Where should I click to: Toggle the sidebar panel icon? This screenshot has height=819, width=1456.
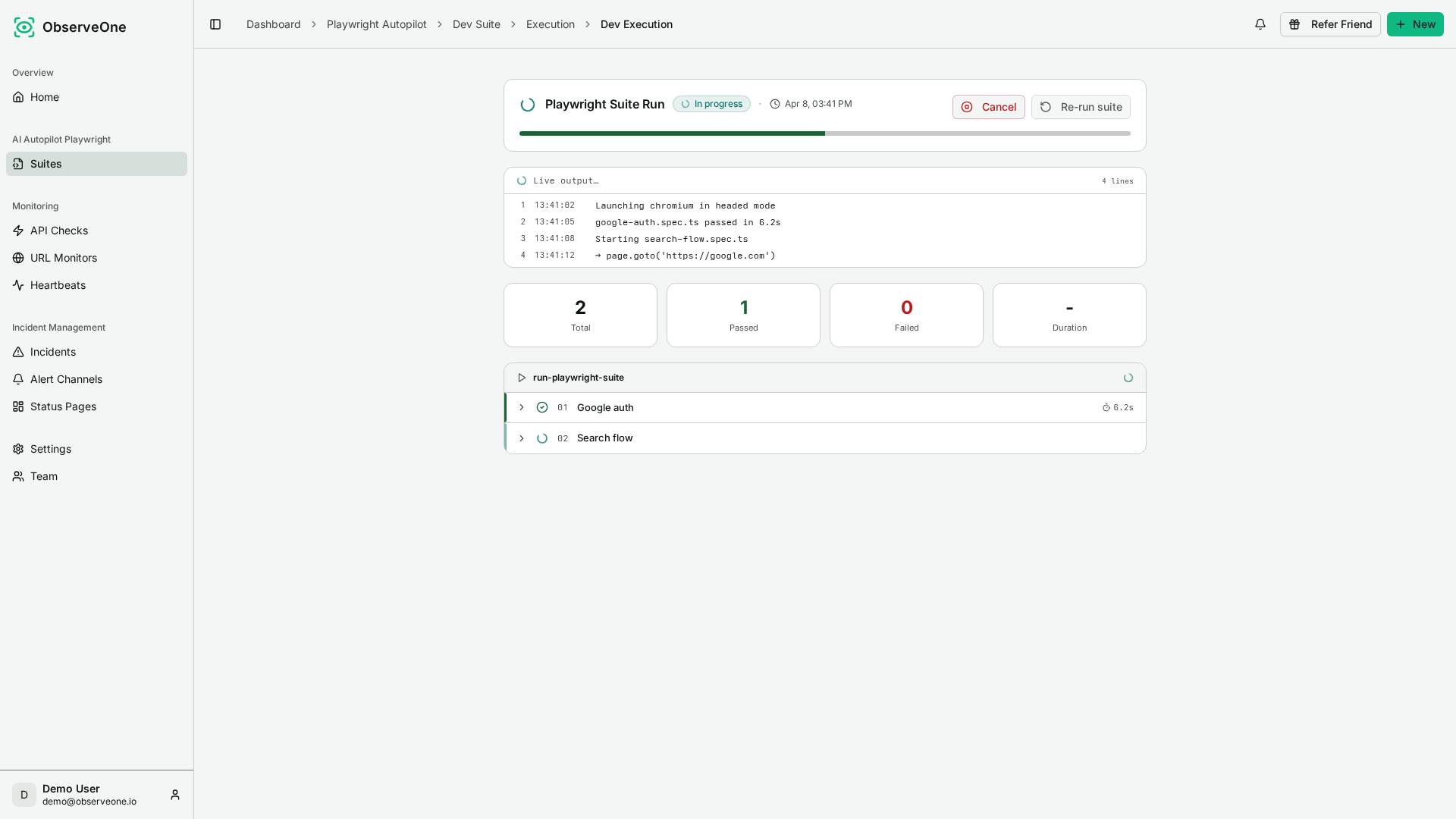tap(215, 24)
